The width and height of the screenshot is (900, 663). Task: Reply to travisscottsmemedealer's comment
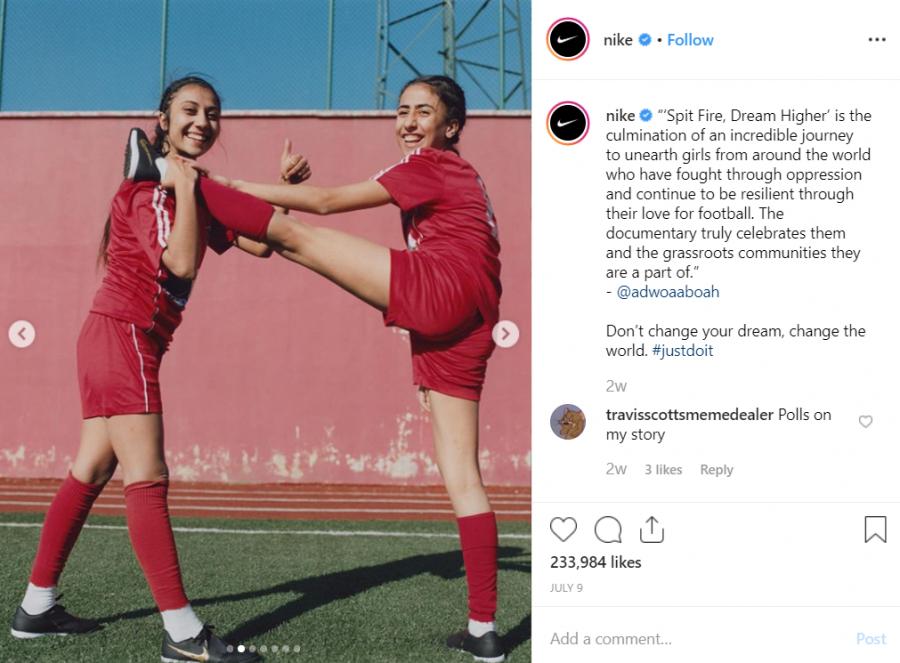pyautogui.click(x=716, y=470)
